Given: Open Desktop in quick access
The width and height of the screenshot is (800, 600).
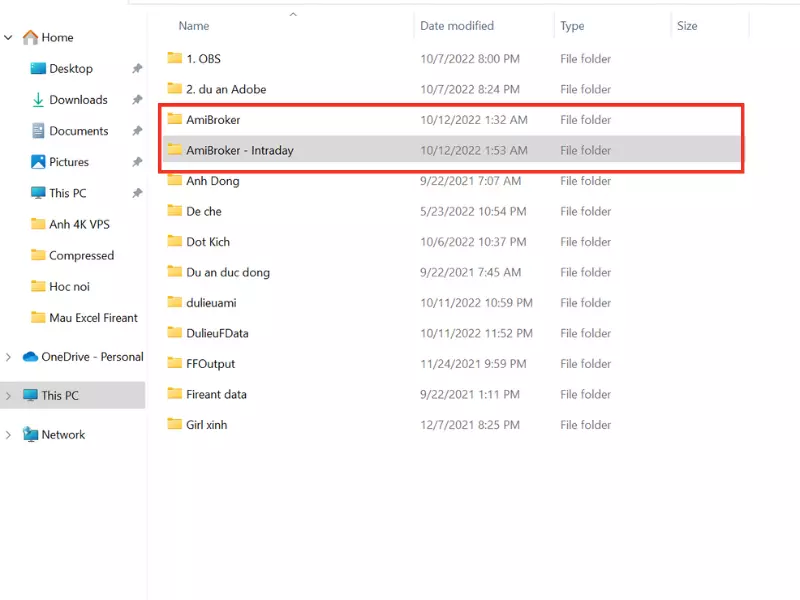Looking at the screenshot, I should 71,68.
